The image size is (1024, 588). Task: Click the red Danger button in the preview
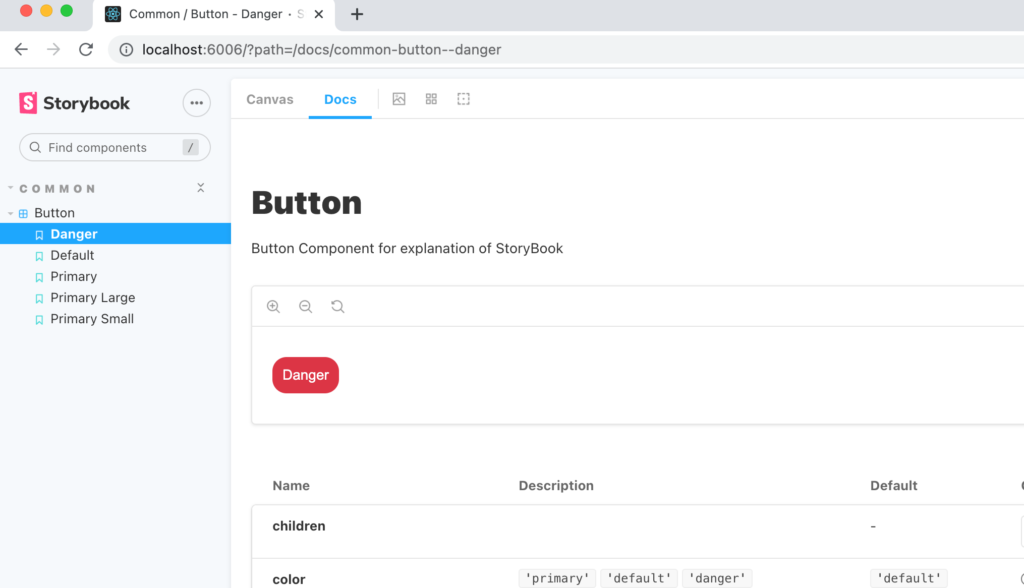[305, 375]
